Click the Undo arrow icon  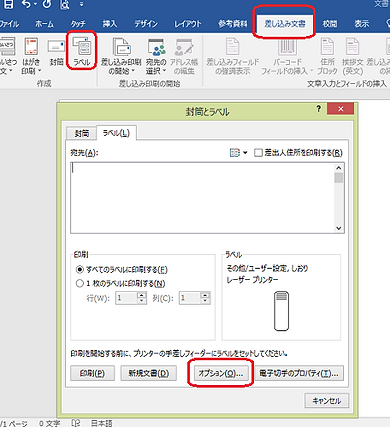26,4
